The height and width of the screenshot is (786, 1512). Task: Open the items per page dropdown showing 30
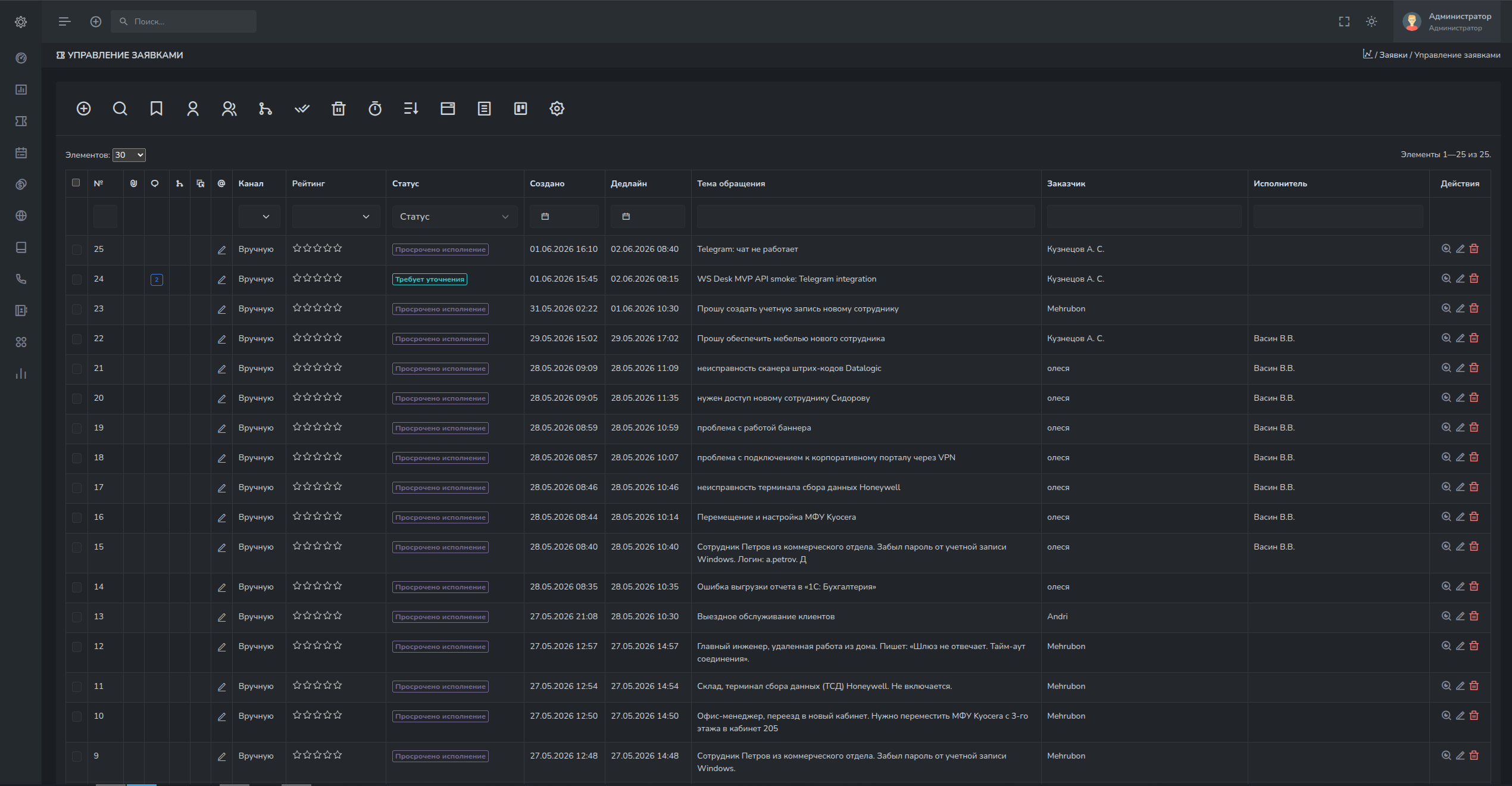pos(129,155)
